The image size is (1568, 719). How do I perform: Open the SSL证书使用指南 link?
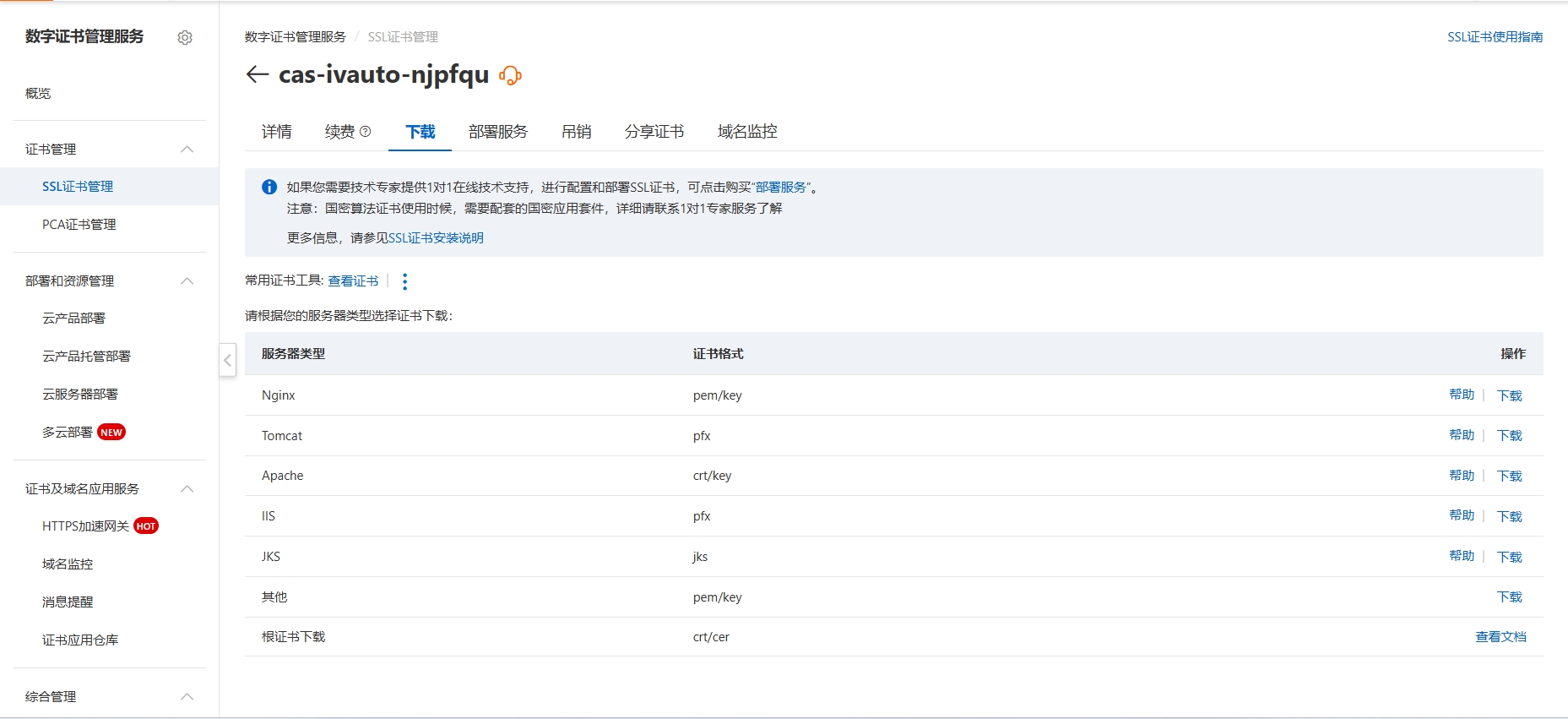(x=1495, y=37)
